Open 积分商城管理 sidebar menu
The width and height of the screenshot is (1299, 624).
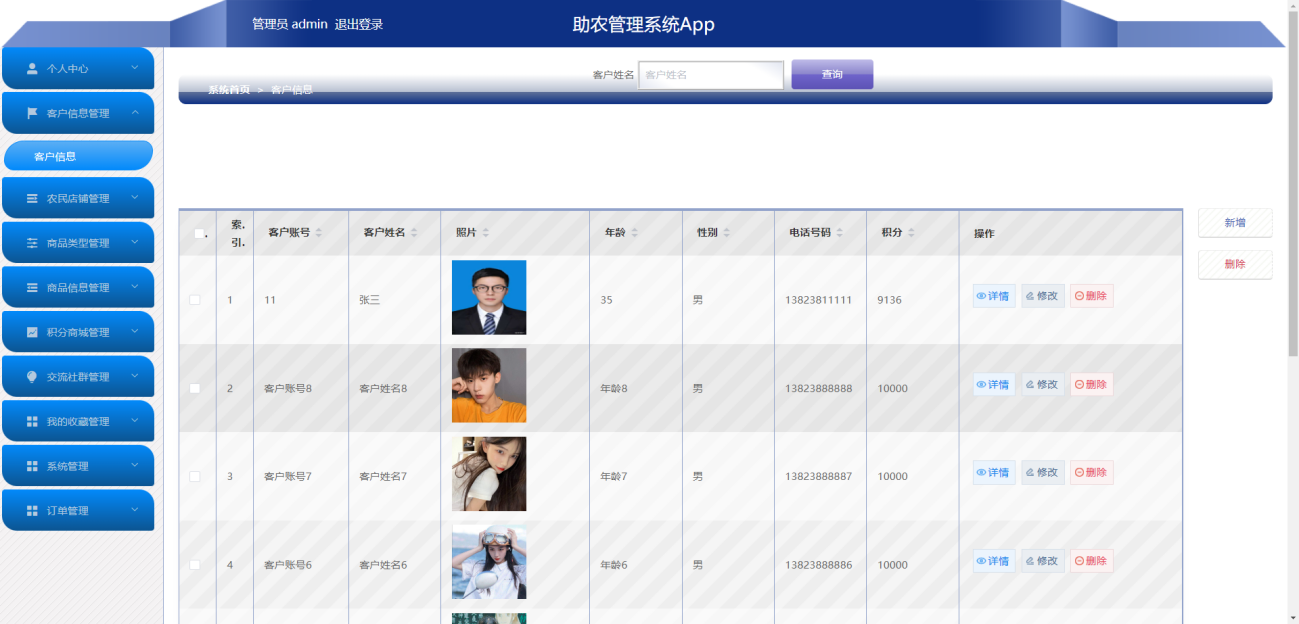coord(78,332)
